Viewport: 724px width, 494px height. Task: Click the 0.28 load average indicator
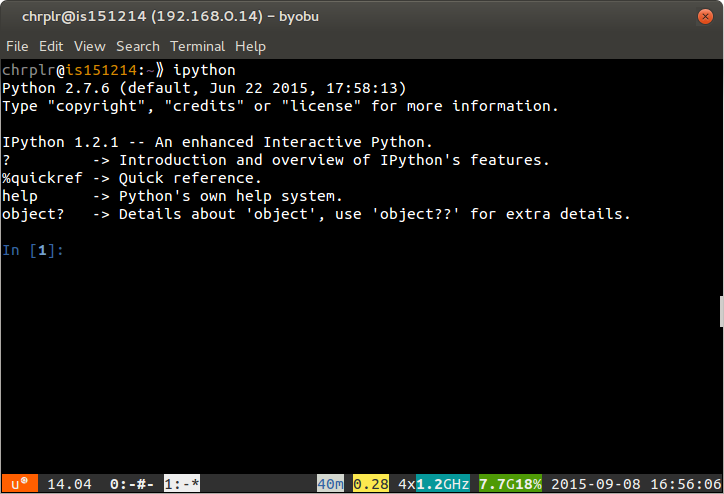pos(370,484)
